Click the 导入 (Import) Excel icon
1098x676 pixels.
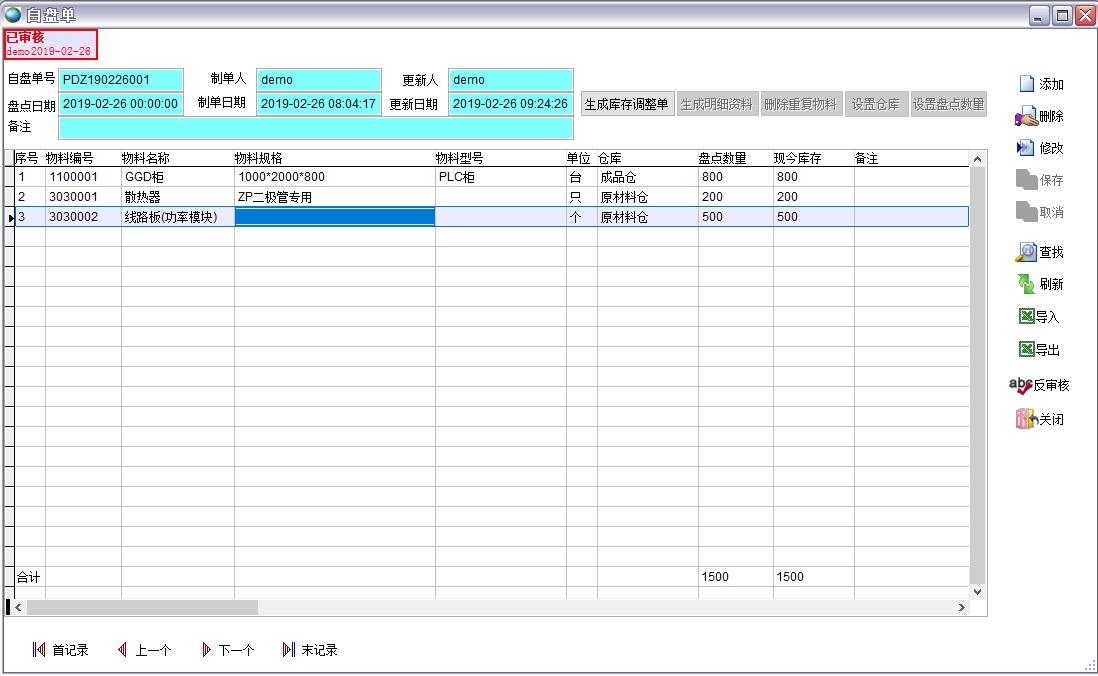[1027, 317]
